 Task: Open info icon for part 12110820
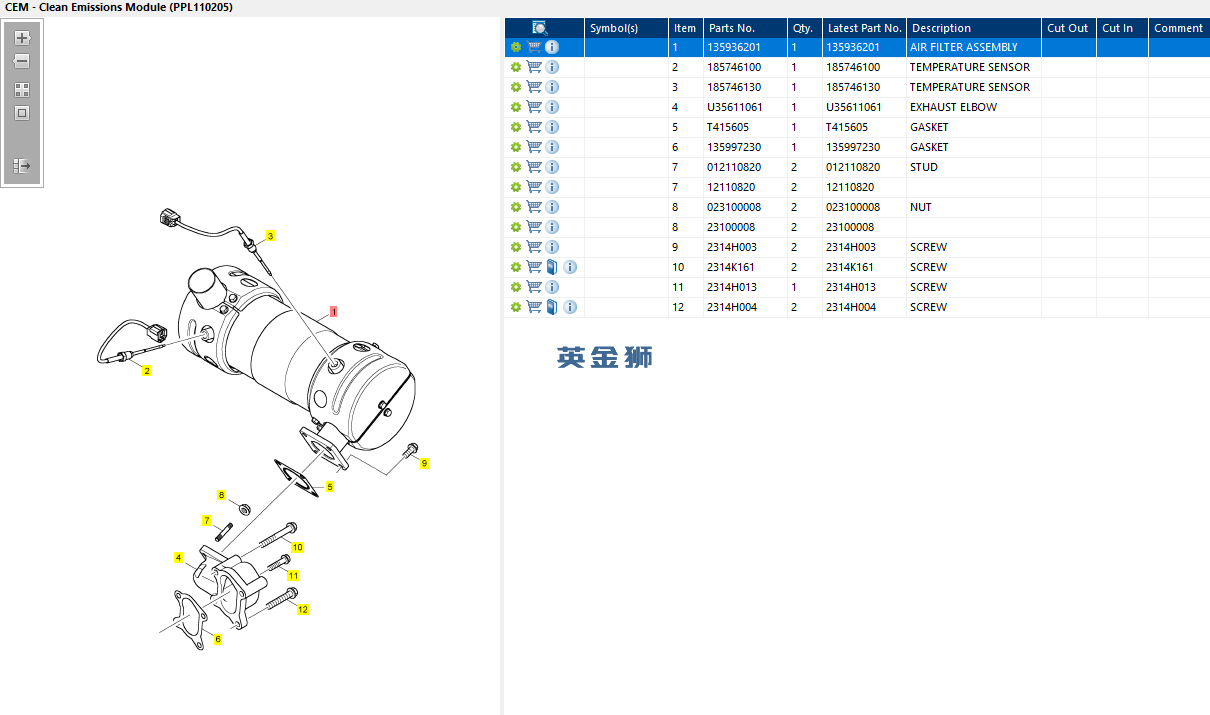click(x=552, y=187)
